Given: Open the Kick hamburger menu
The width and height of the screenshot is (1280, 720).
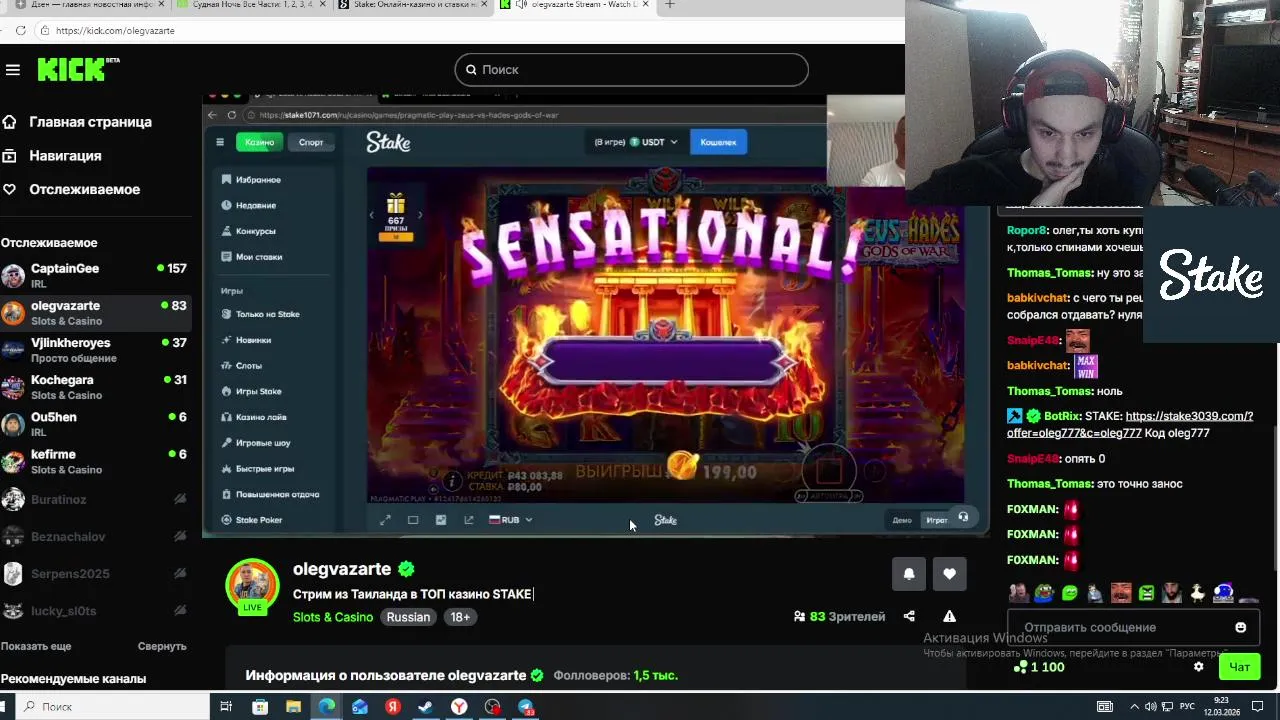Looking at the screenshot, I should coord(12,70).
